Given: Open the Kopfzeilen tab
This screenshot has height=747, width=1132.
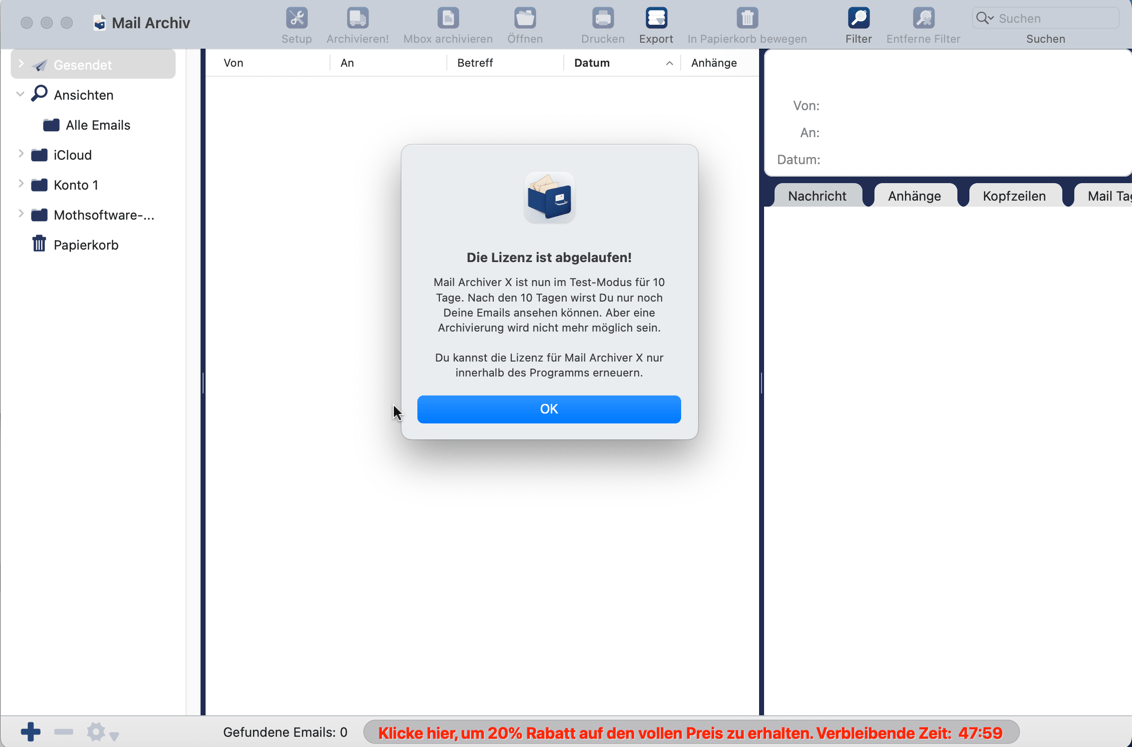Looking at the screenshot, I should click(1013, 196).
